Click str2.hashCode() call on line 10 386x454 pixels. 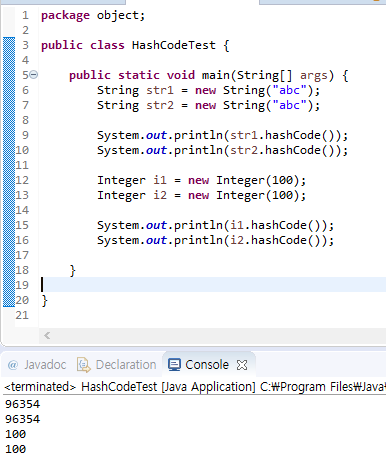[285, 150]
